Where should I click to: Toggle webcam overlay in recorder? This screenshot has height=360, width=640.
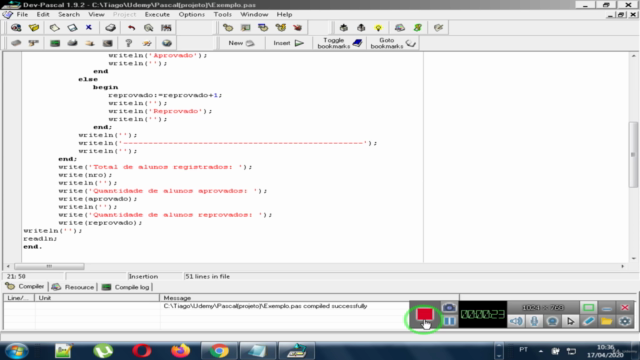tap(552, 321)
